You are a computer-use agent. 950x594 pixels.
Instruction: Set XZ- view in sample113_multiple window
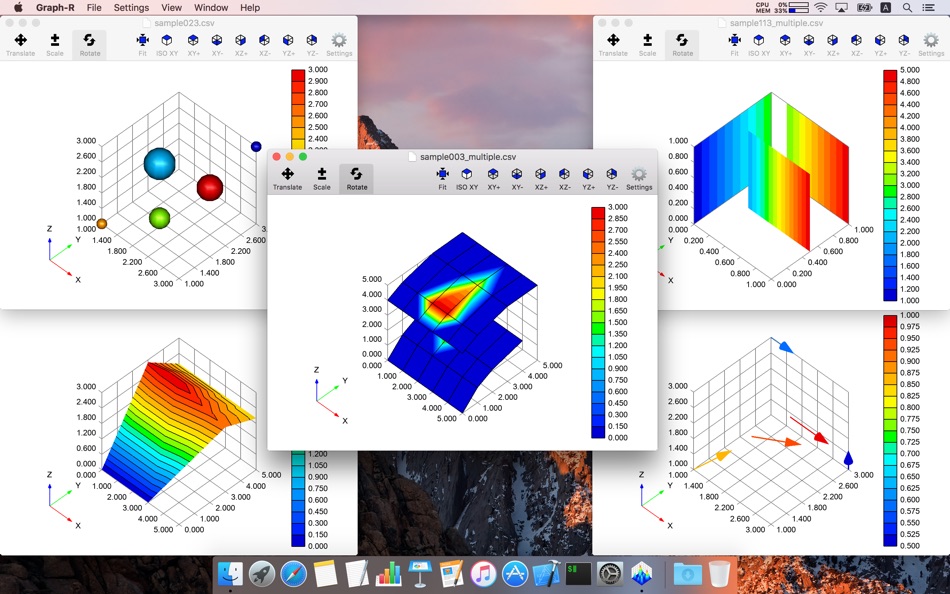click(x=856, y=45)
